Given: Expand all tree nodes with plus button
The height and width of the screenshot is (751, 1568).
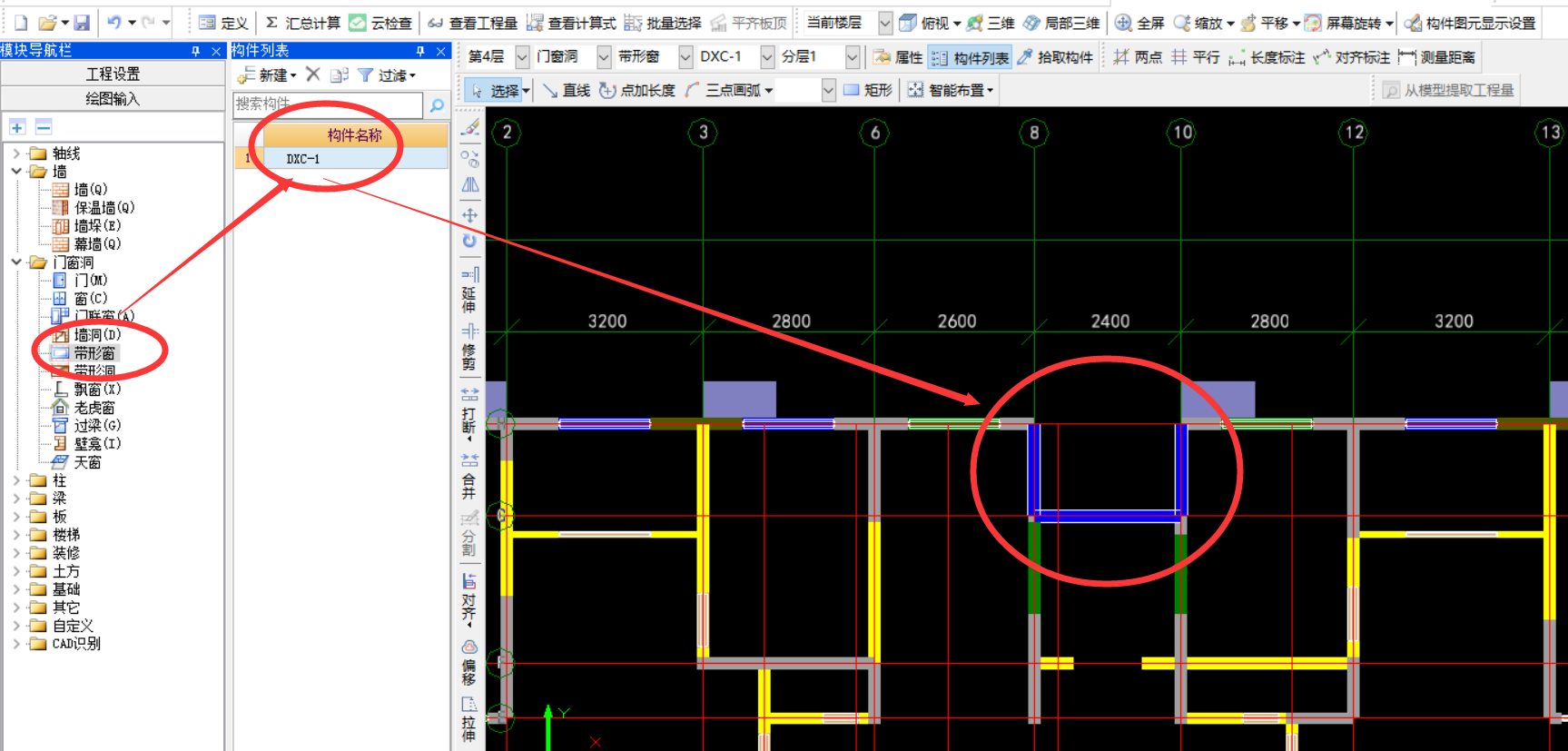Looking at the screenshot, I should (17, 126).
